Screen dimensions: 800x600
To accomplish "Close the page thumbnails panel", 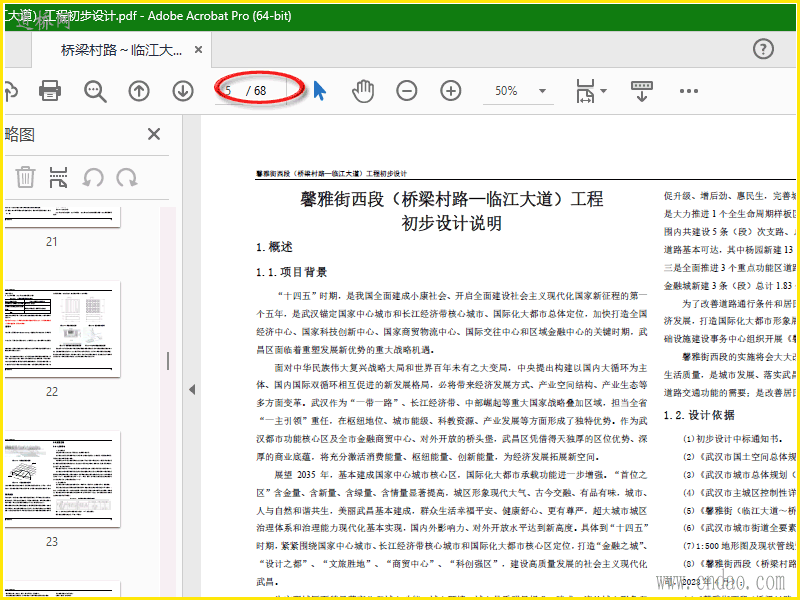I will [154, 134].
